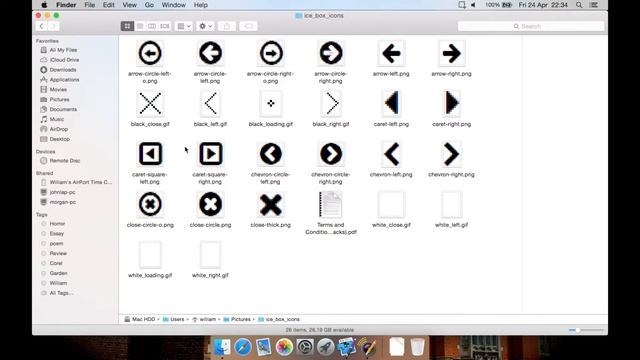Viewport: 640px width, 360px height.
Task: Select the arrow-circle-right.png file icon
Action: pyautogui.click(x=331, y=53)
